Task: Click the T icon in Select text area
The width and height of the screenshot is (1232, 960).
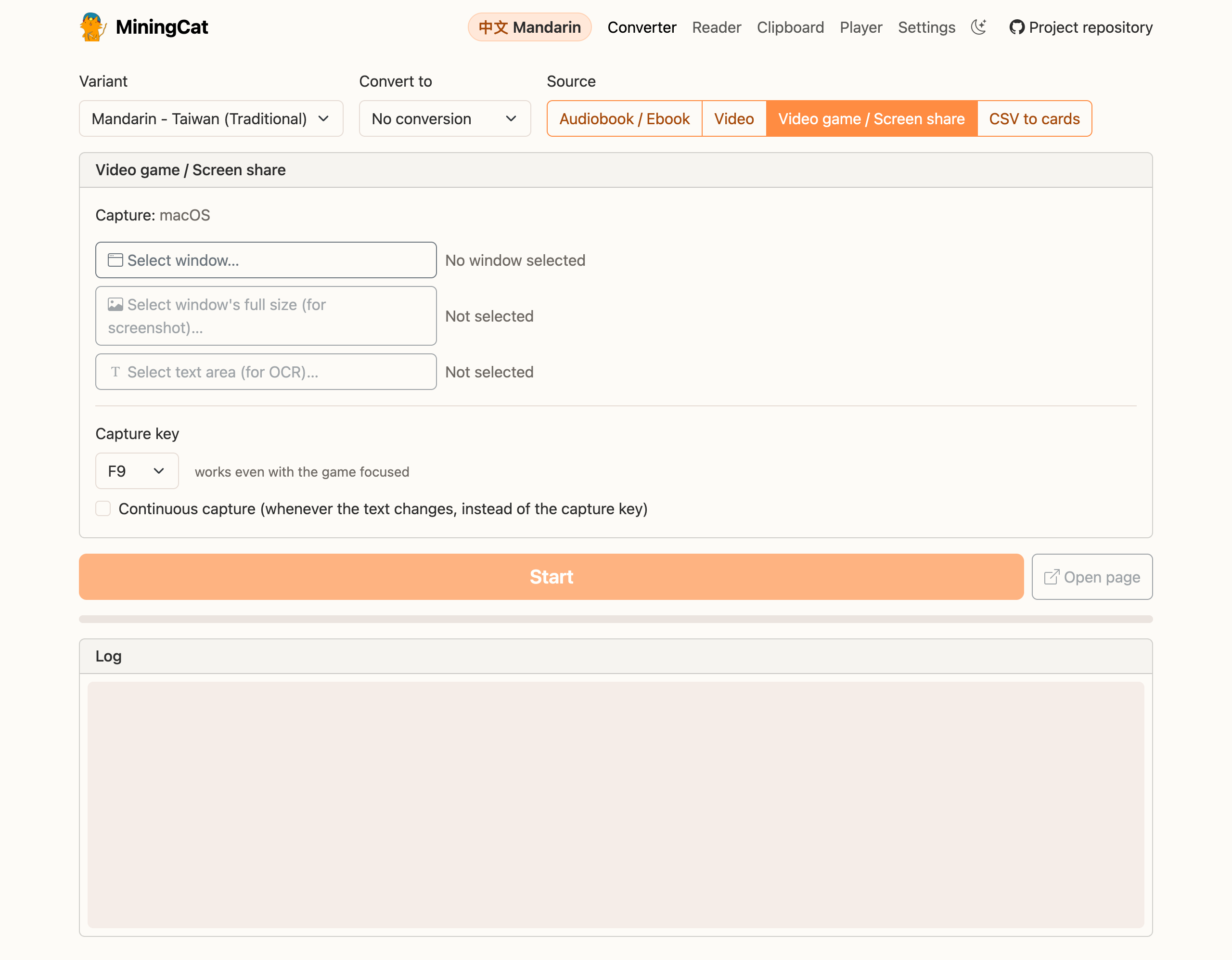Action: (115, 372)
